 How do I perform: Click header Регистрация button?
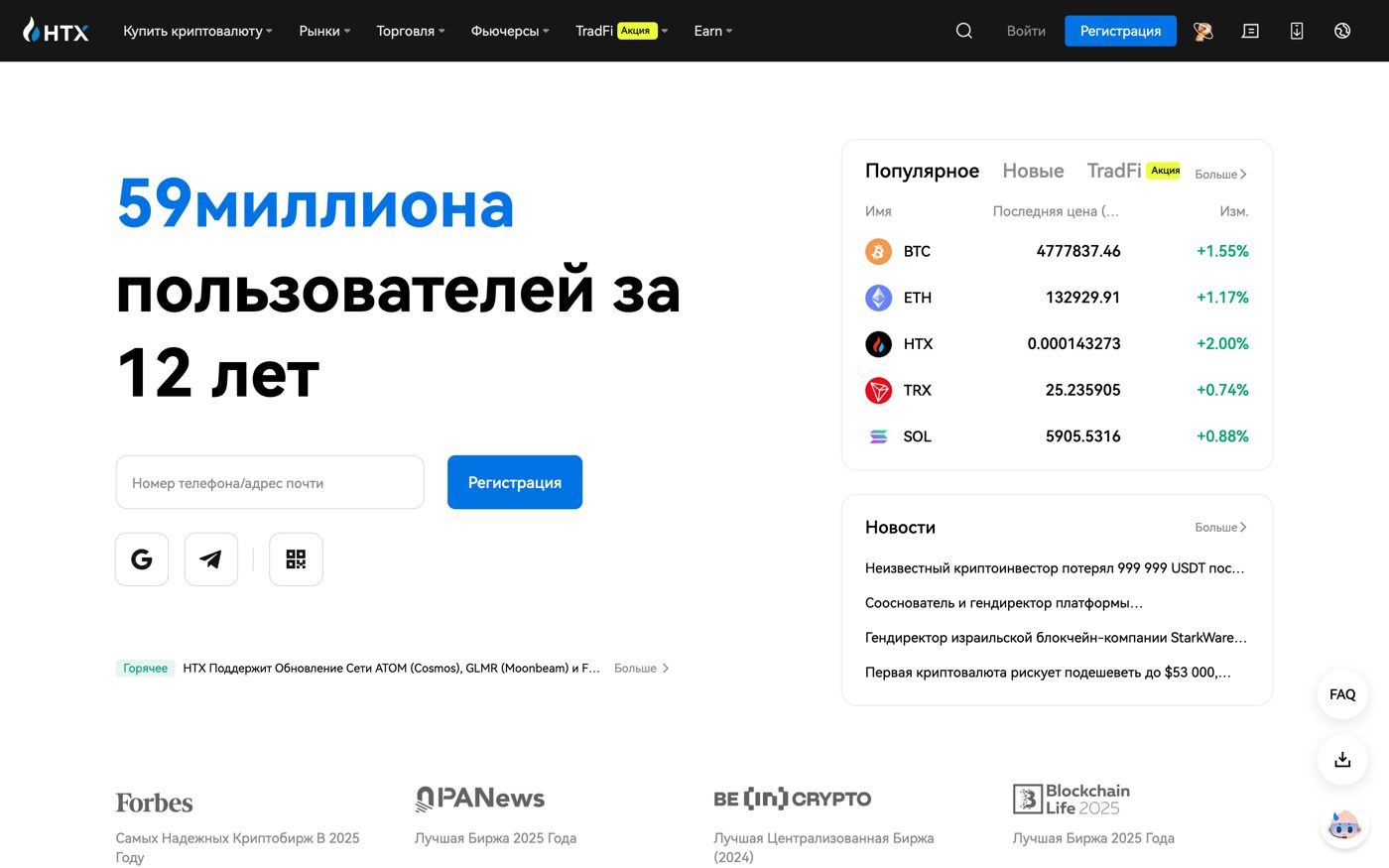[1120, 31]
